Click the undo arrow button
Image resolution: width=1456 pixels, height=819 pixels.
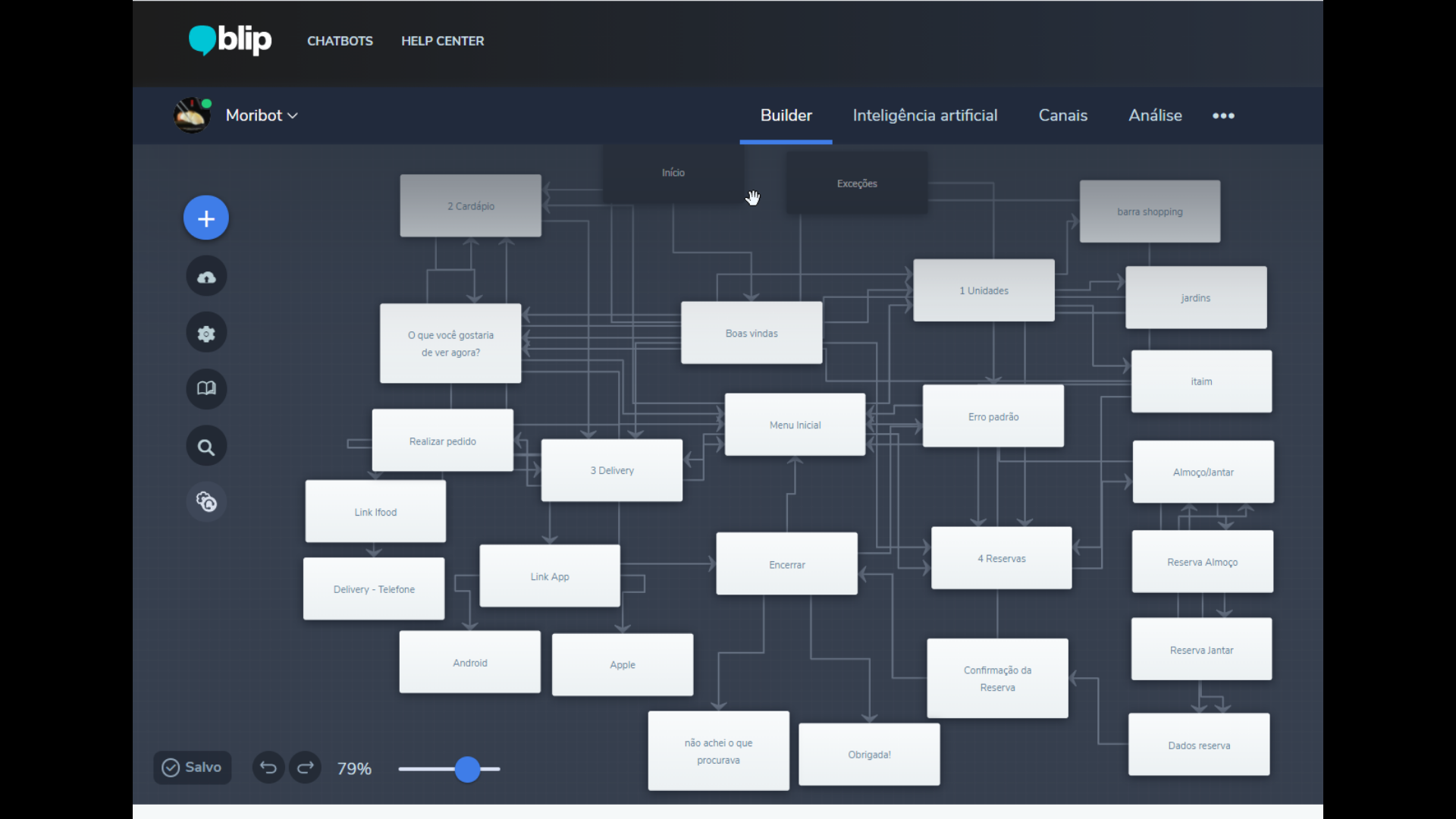pyautogui.click(x=268, y=767)
